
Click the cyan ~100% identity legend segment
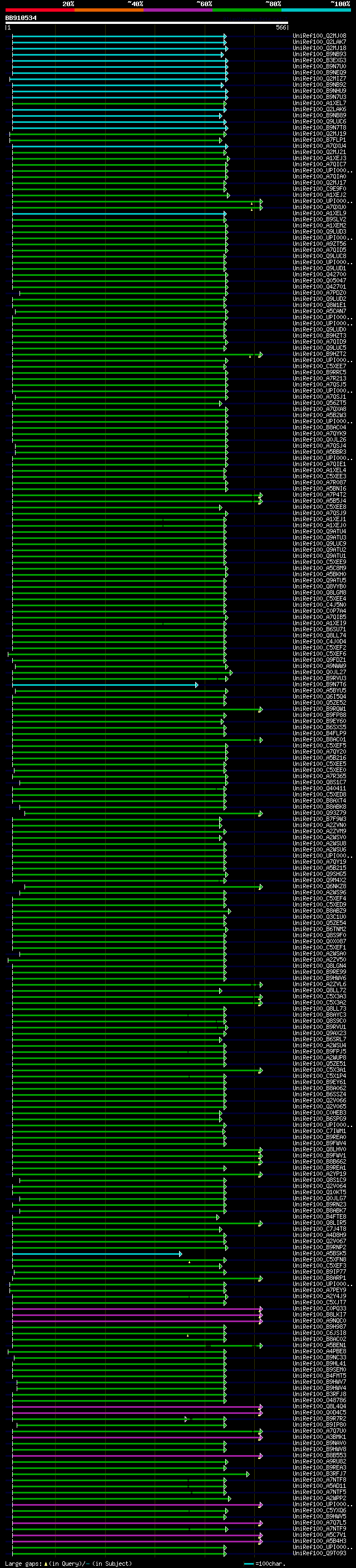pos(316,10)
